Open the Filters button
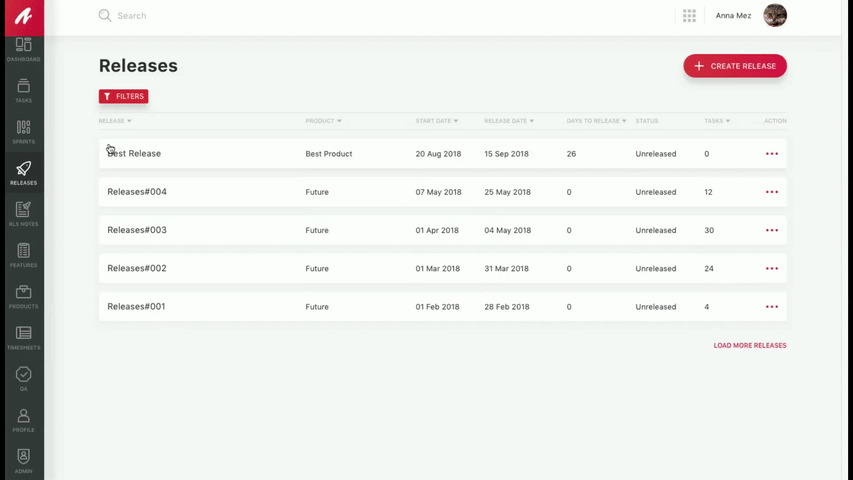Image resolution: width=853 pixels, height=480 pixels. [x=123, y=96]
